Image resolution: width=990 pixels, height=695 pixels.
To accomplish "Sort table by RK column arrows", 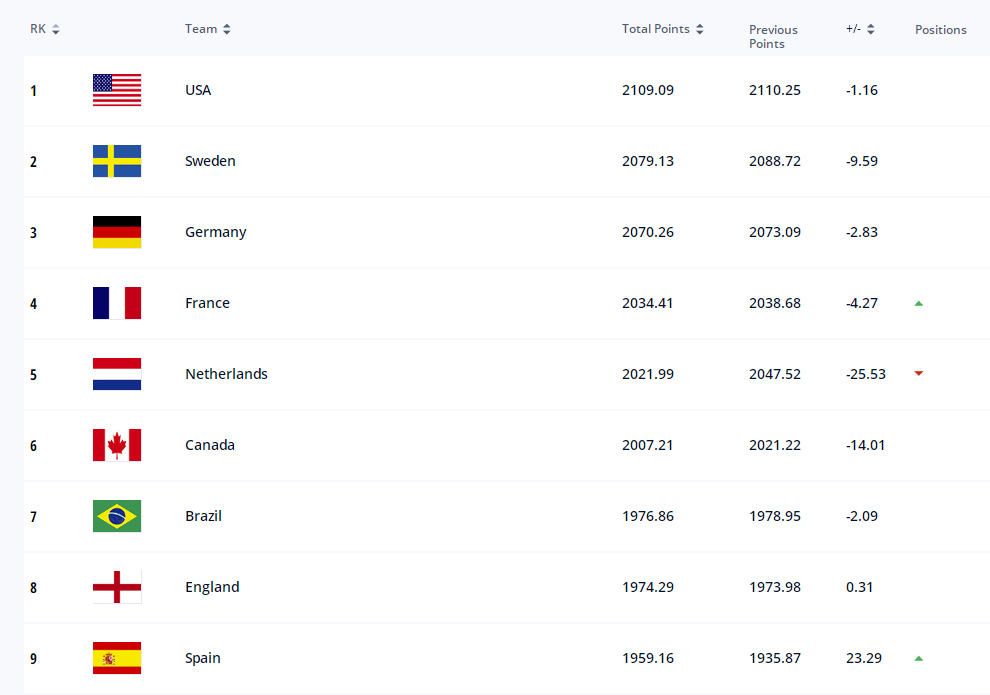I will [x=56, y=29].
